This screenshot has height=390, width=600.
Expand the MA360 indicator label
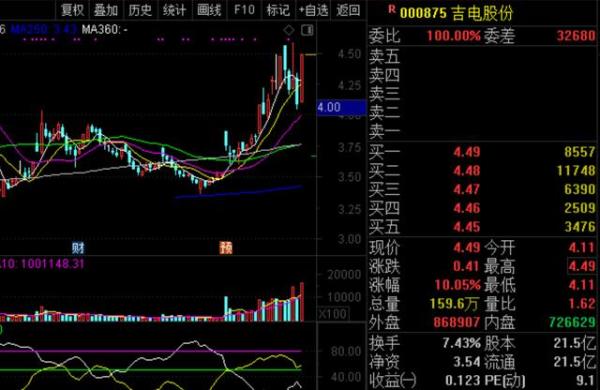point(104,29)
